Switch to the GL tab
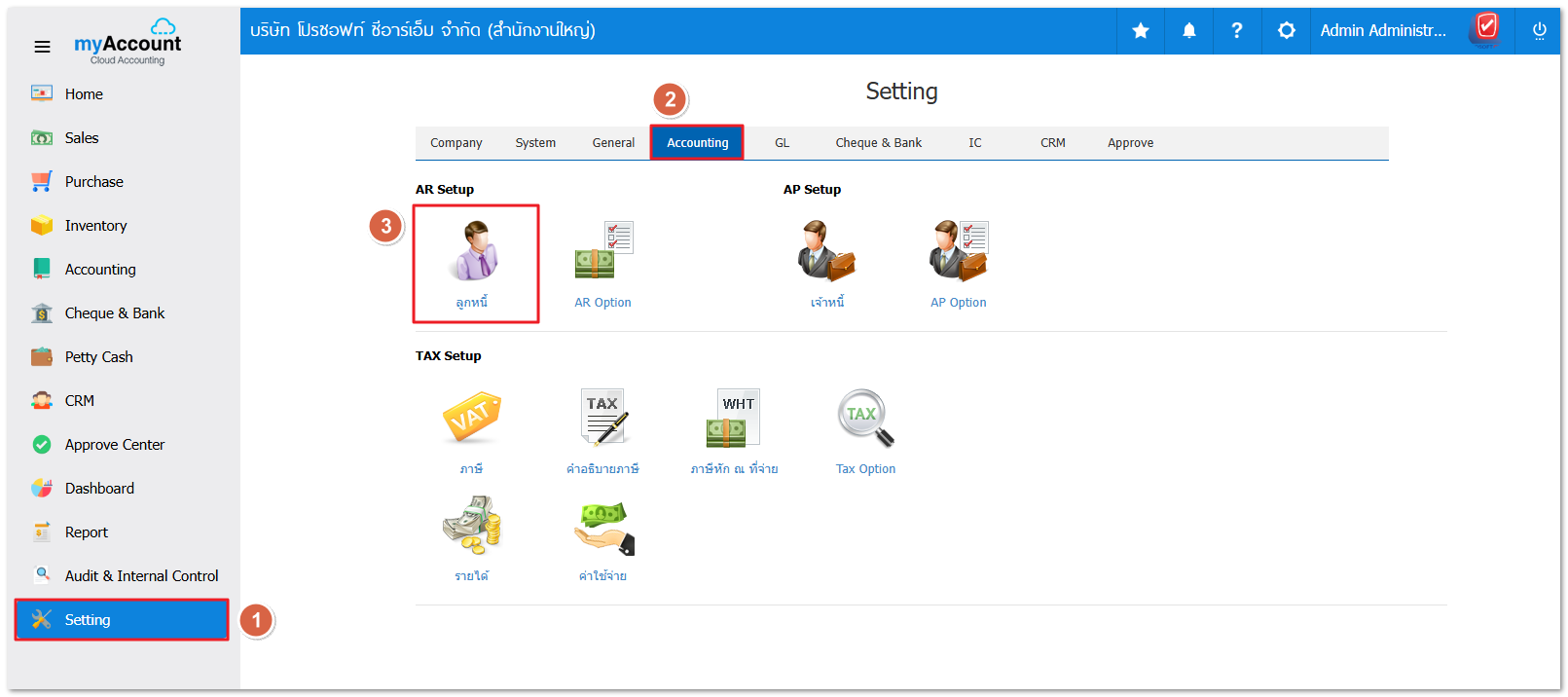This screenshot has width=1568, height=697. (x=782, y=143)
